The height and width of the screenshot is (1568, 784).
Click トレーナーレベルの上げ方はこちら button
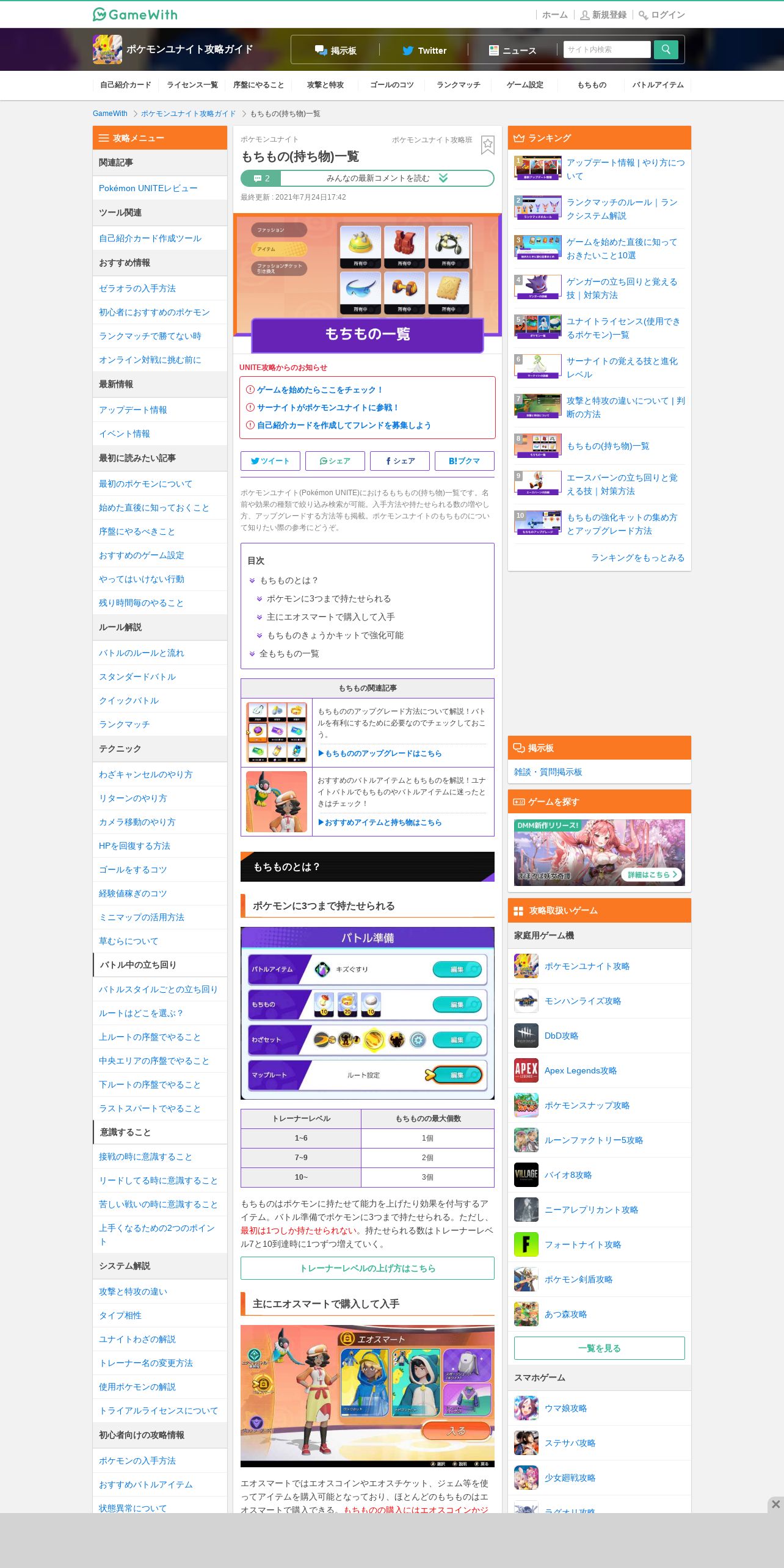(x=368, y=1268)
